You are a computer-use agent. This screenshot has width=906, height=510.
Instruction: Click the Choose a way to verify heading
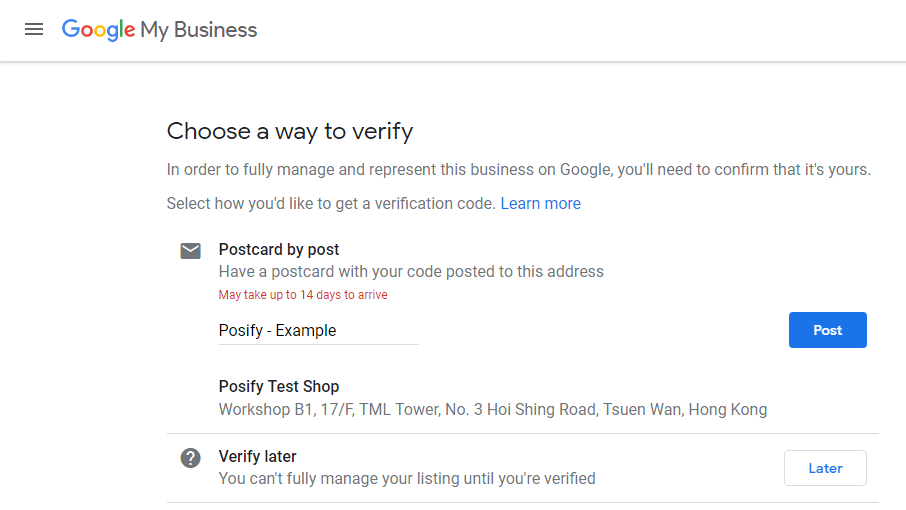289,132
